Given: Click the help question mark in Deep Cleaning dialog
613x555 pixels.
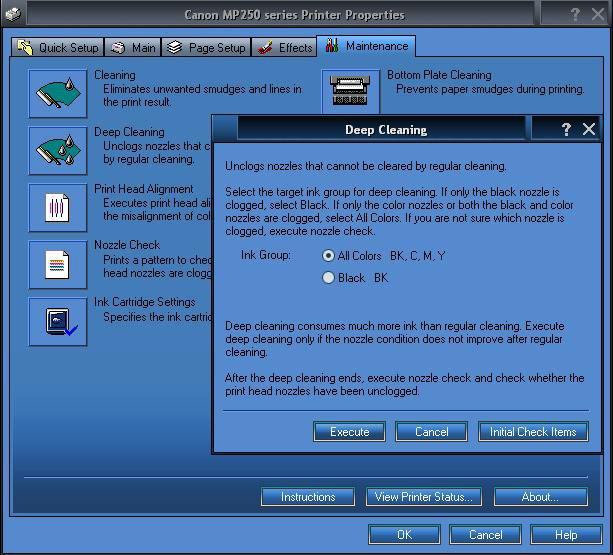Looking at the screenshot, I should point(566,129).
